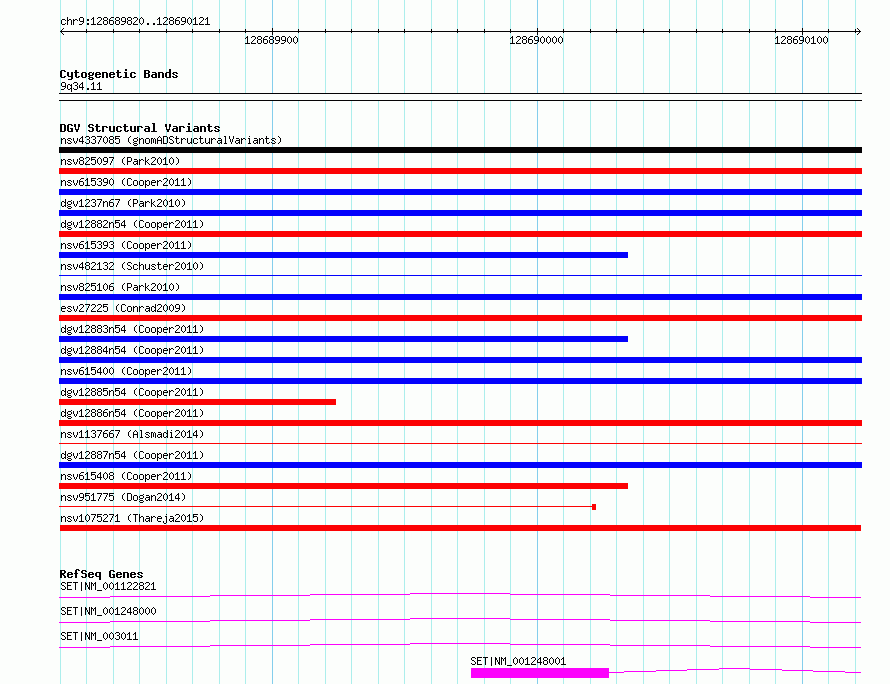Click the RefSeq Genes track title

click(x=101, y=574)
